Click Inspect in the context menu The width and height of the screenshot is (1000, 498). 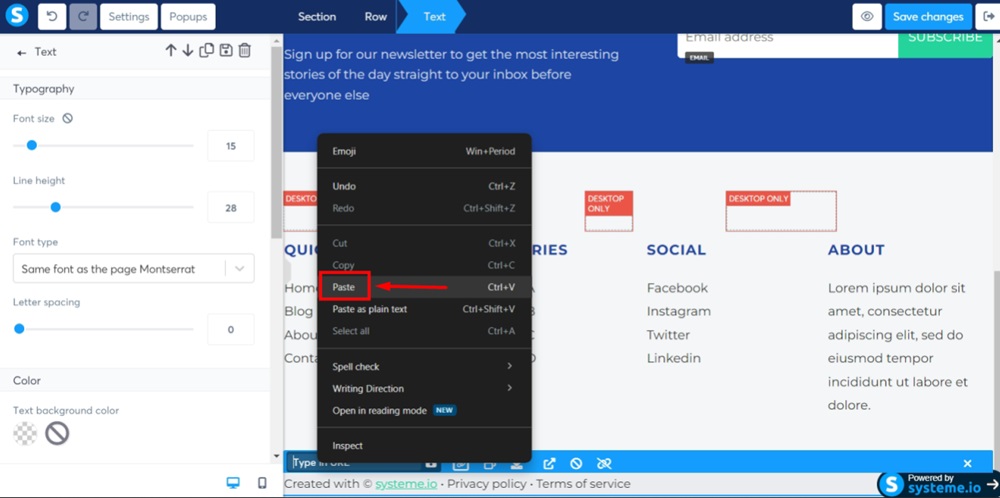coord(423,446)
